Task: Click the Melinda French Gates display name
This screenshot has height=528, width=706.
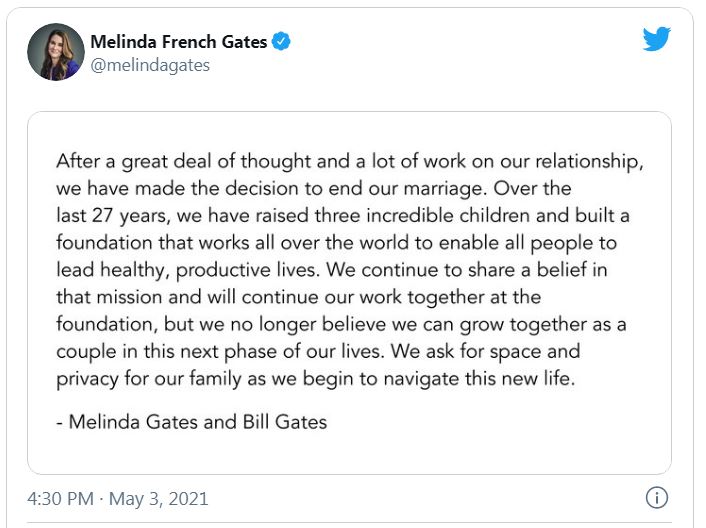Action: [180, 42]
